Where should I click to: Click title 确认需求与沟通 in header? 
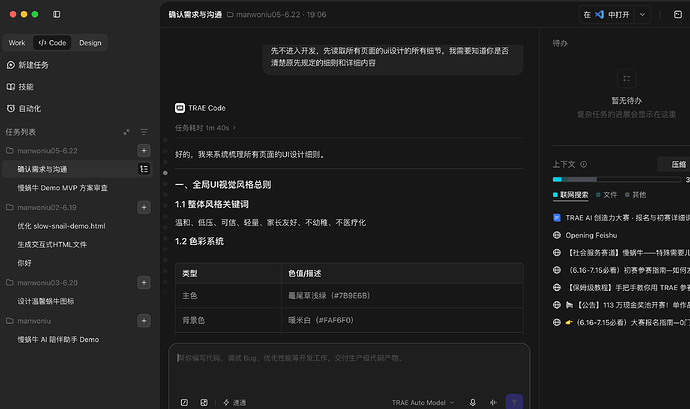[195, 15]
